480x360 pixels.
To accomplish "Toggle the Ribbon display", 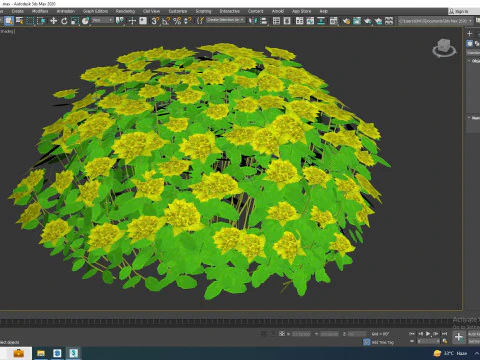I will point(300,21).
